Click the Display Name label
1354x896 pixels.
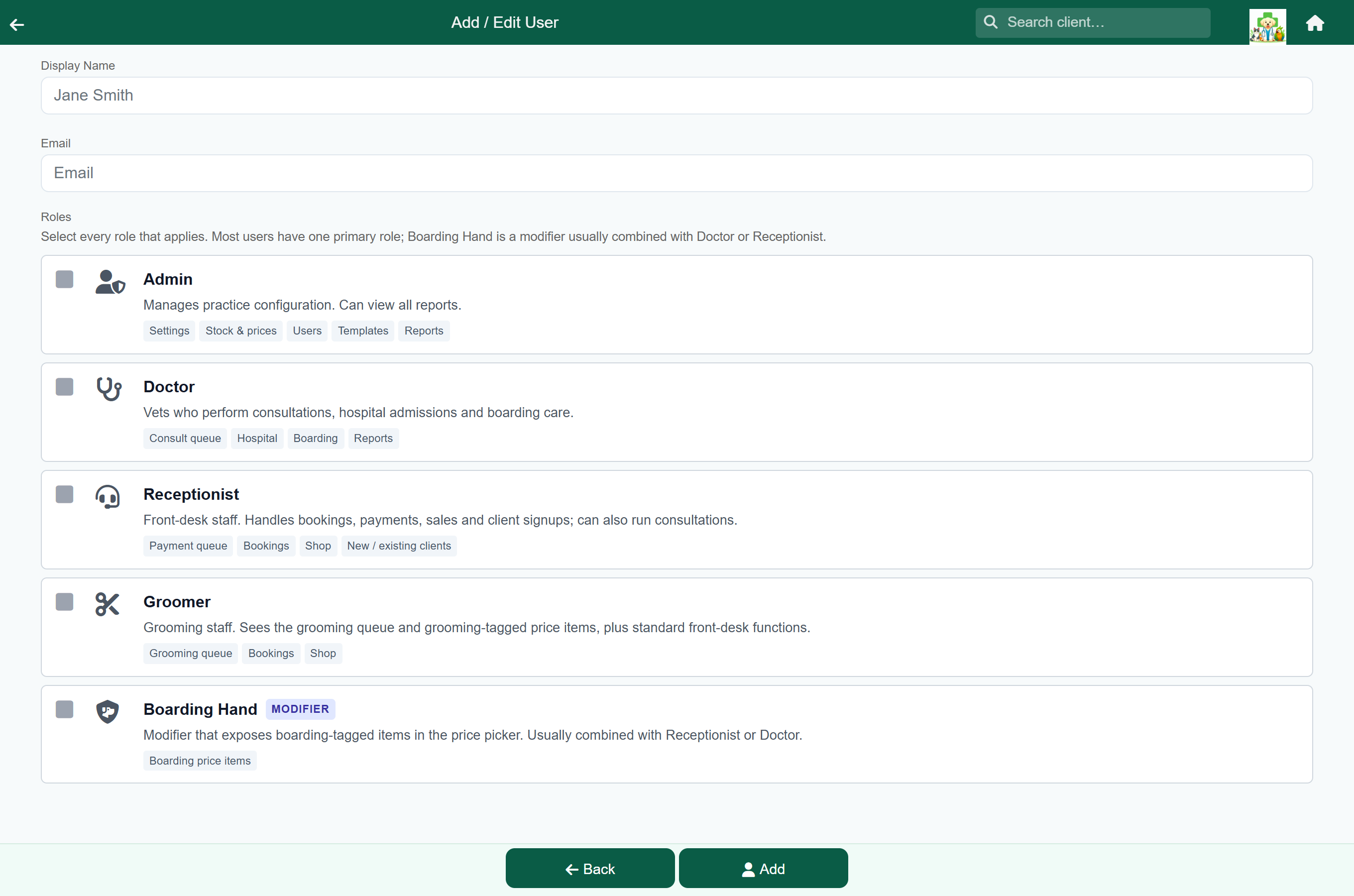(x=78, y=66)
